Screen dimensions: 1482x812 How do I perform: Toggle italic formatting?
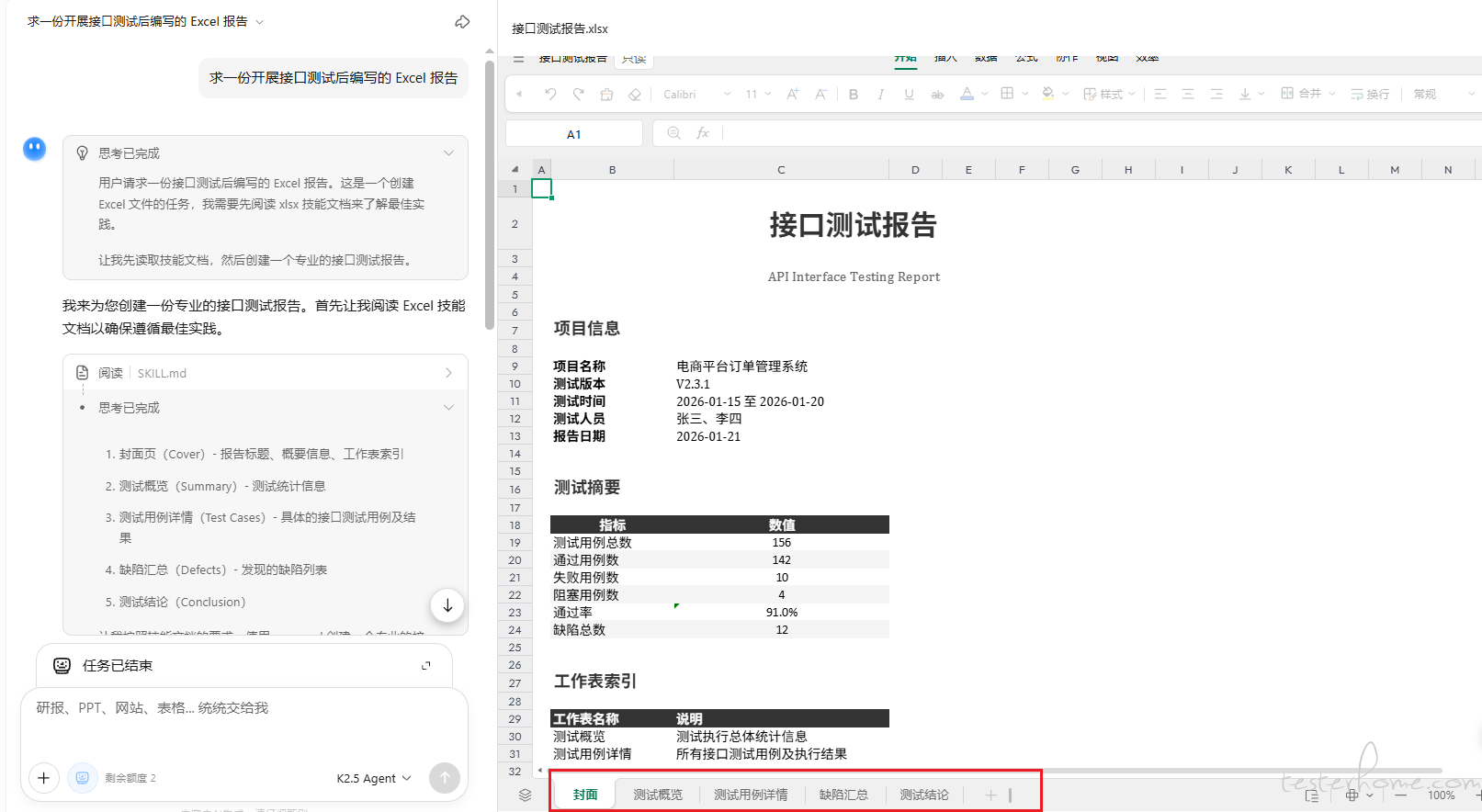point(881,94)
